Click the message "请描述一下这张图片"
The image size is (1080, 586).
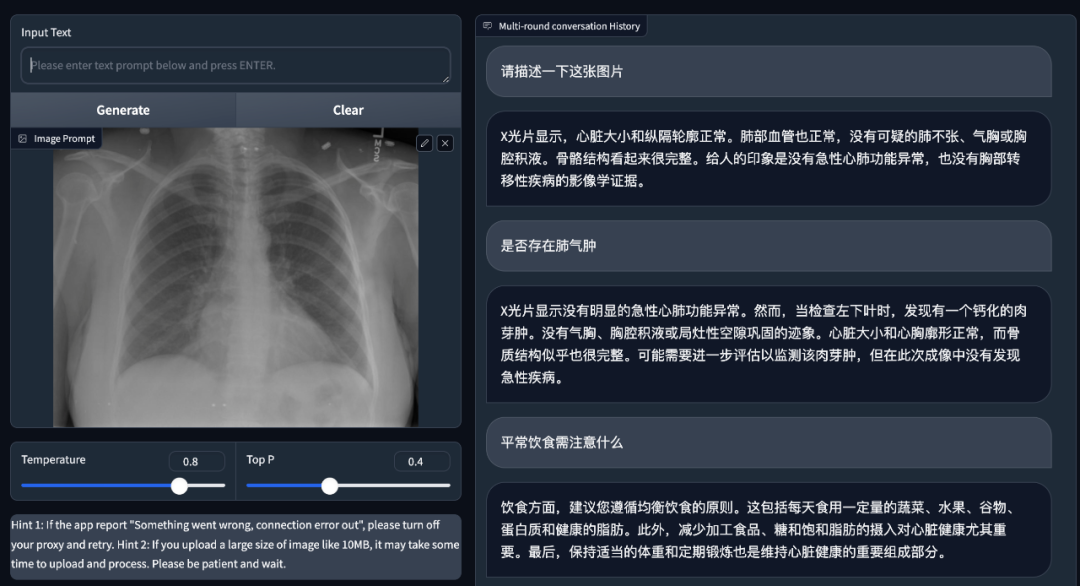coord(769,72)
